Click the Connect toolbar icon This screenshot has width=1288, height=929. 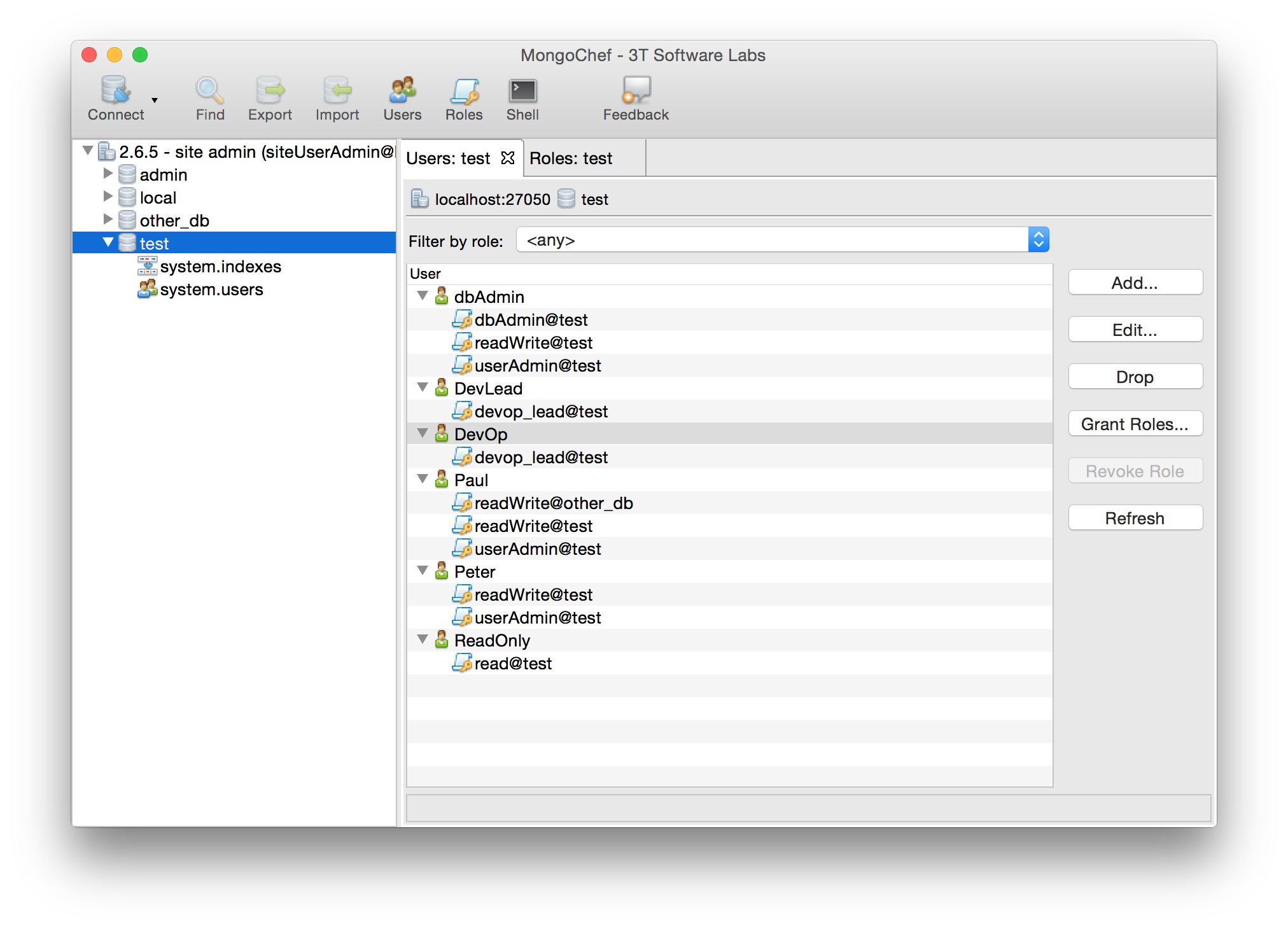pyautogui.click(x=116, y=90)
